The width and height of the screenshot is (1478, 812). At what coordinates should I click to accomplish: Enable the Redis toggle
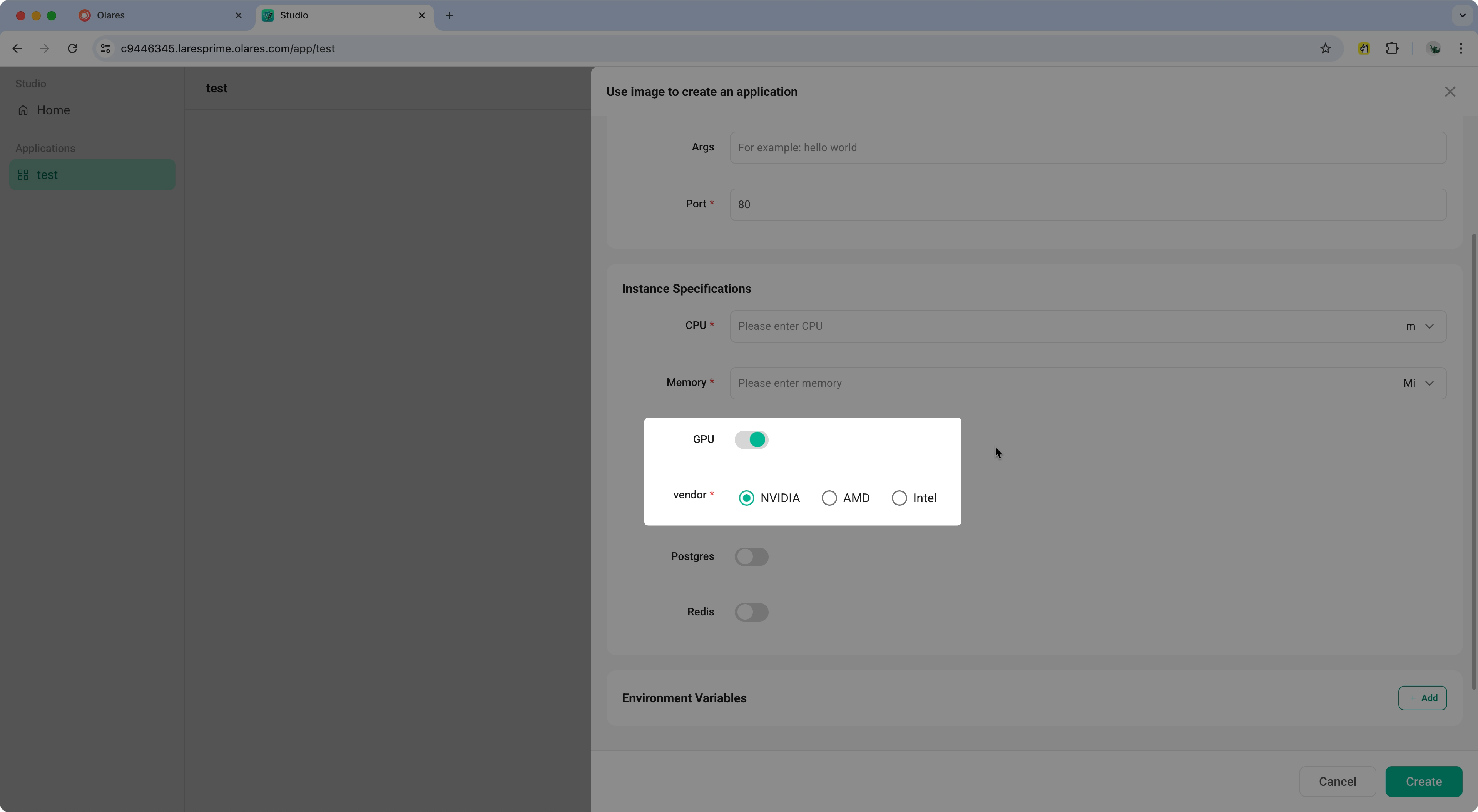click(x=752, y=612)
